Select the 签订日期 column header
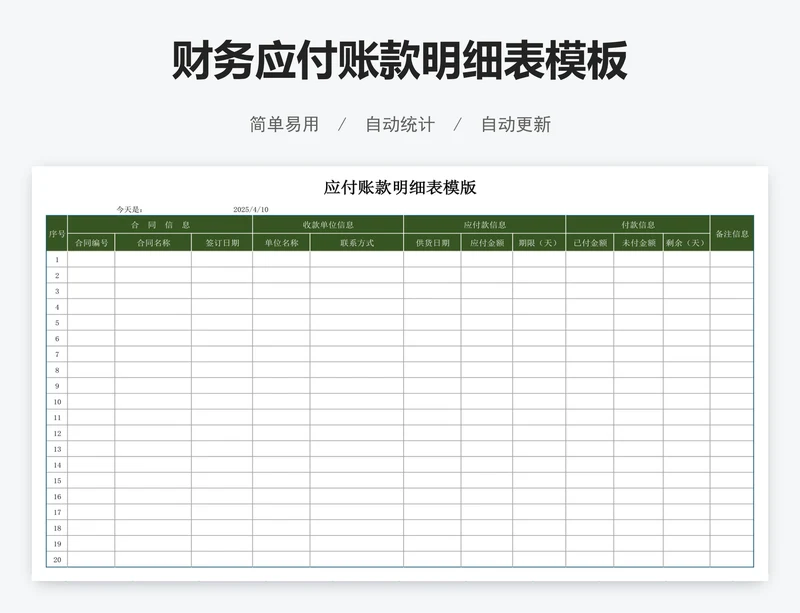The width and height of the screenshot is (800, 613). click(222, 243)
